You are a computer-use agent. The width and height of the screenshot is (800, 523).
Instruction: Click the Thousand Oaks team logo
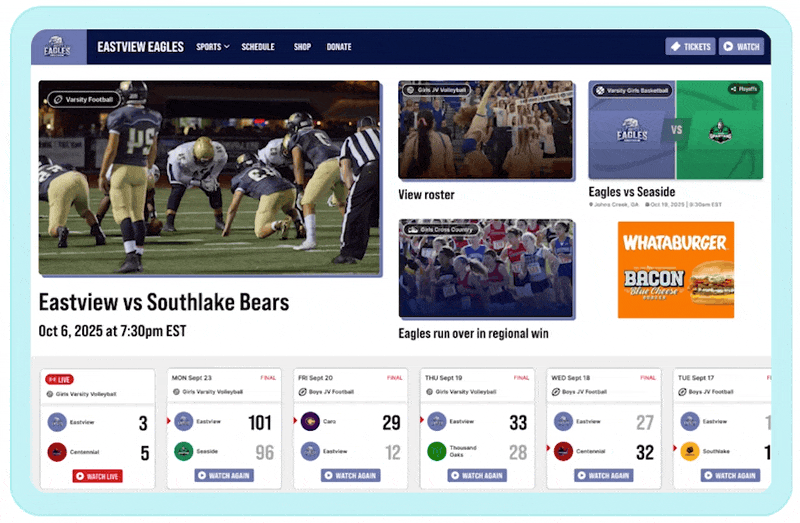(x=437, y=452)
